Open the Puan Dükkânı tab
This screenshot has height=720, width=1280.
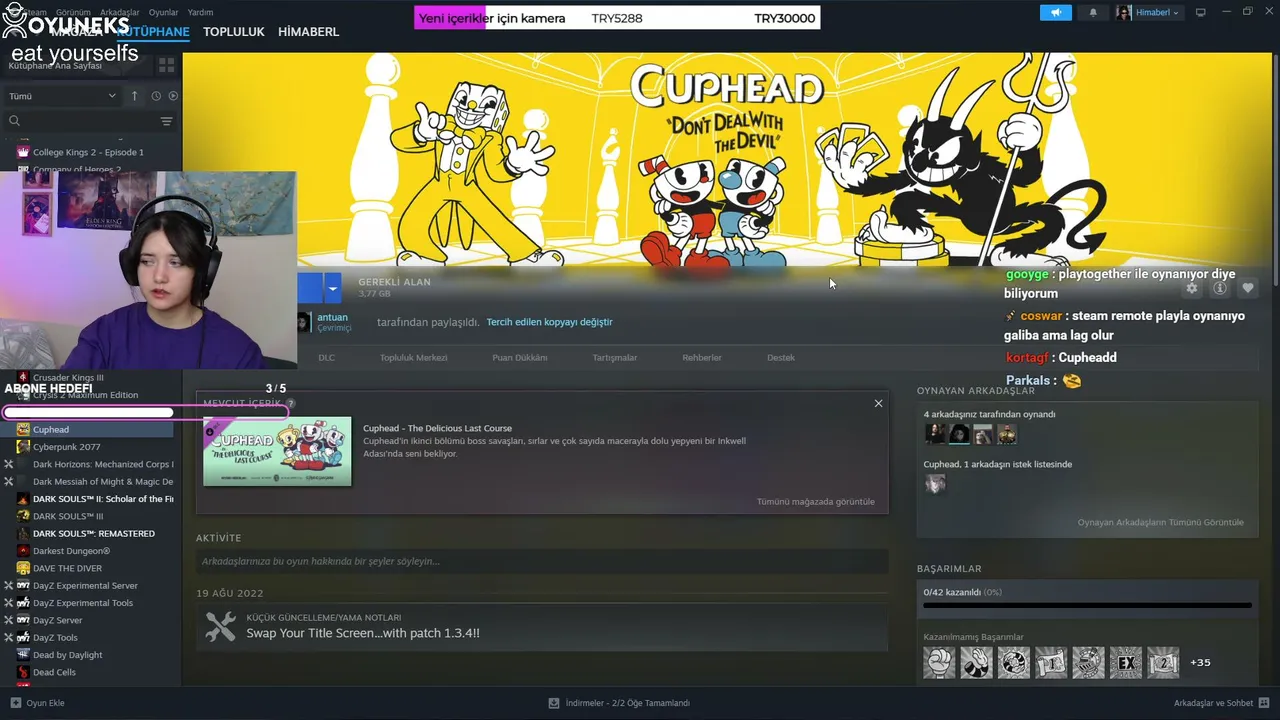click(520, 357)
